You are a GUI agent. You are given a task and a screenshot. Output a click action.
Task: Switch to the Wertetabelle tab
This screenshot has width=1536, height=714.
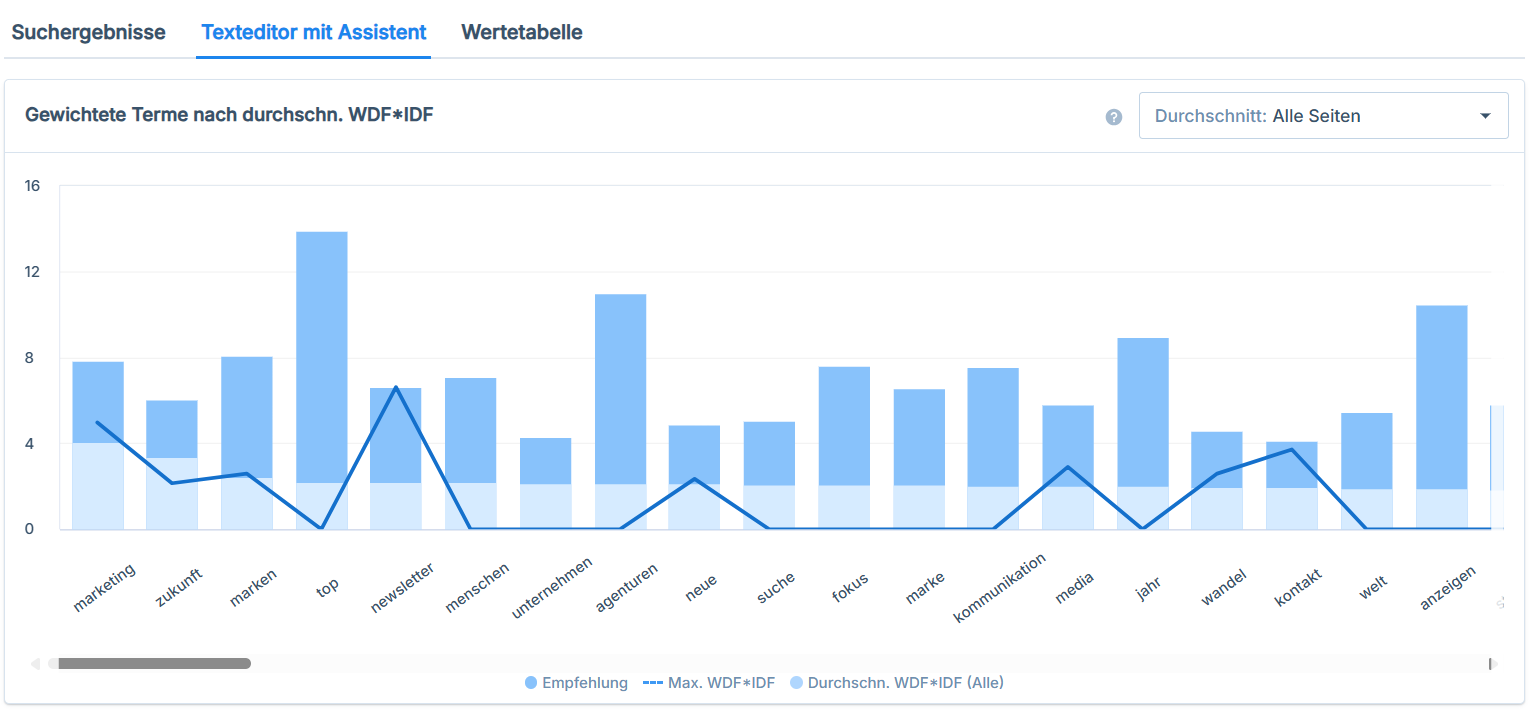pyautogui.click(x=521, y=32)
